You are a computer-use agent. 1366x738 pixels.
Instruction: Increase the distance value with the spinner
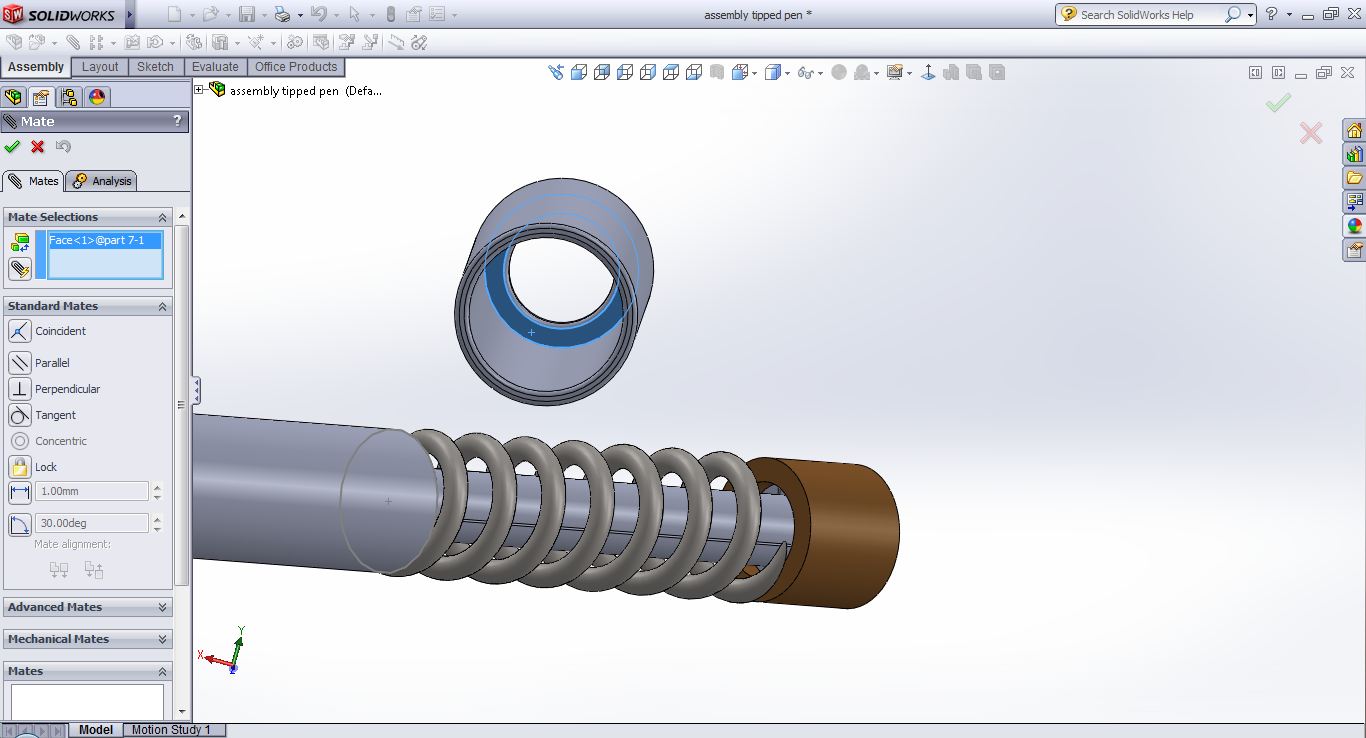(x=157, y=487)
